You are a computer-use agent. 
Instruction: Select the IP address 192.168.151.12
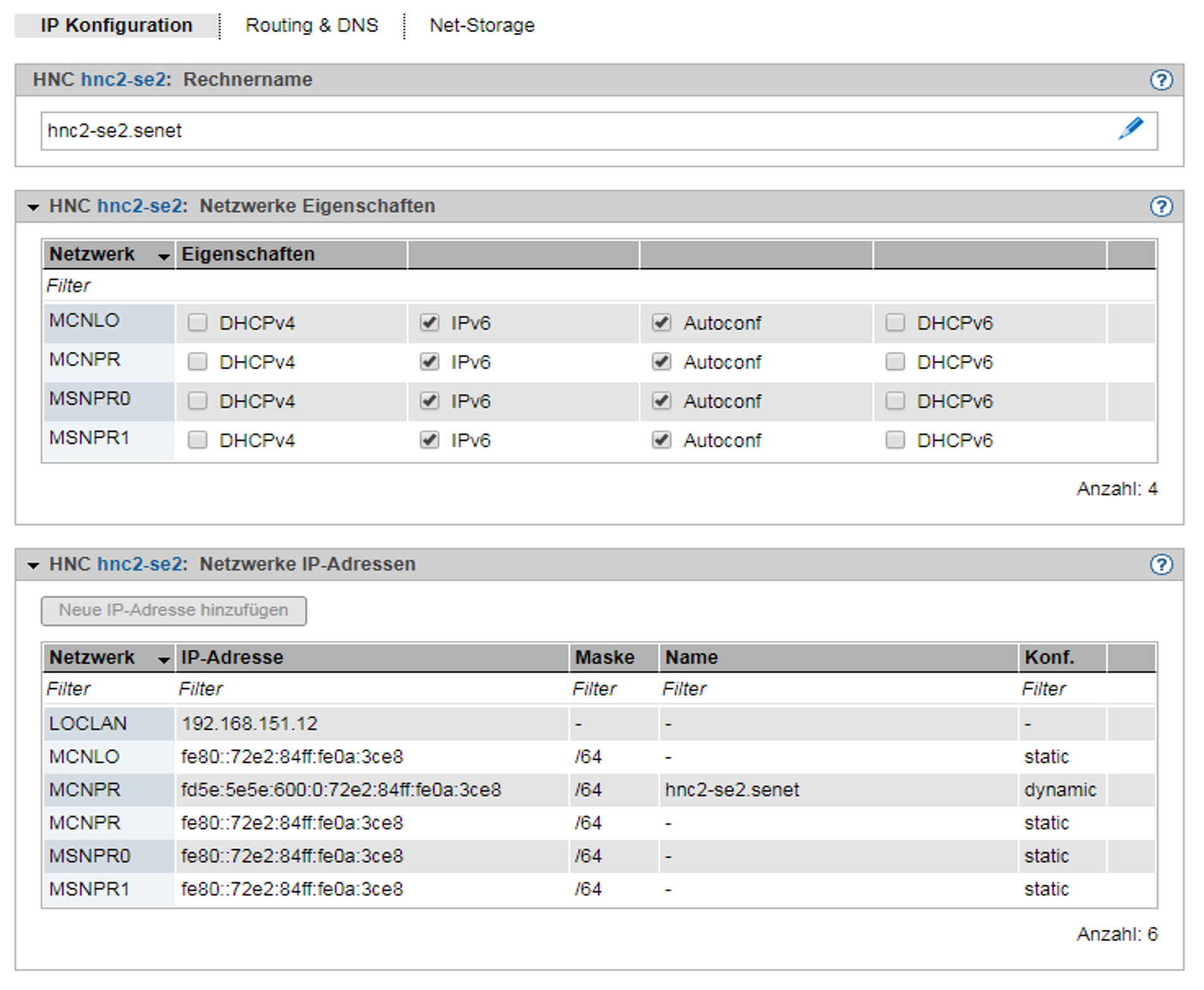click(250, 724)
